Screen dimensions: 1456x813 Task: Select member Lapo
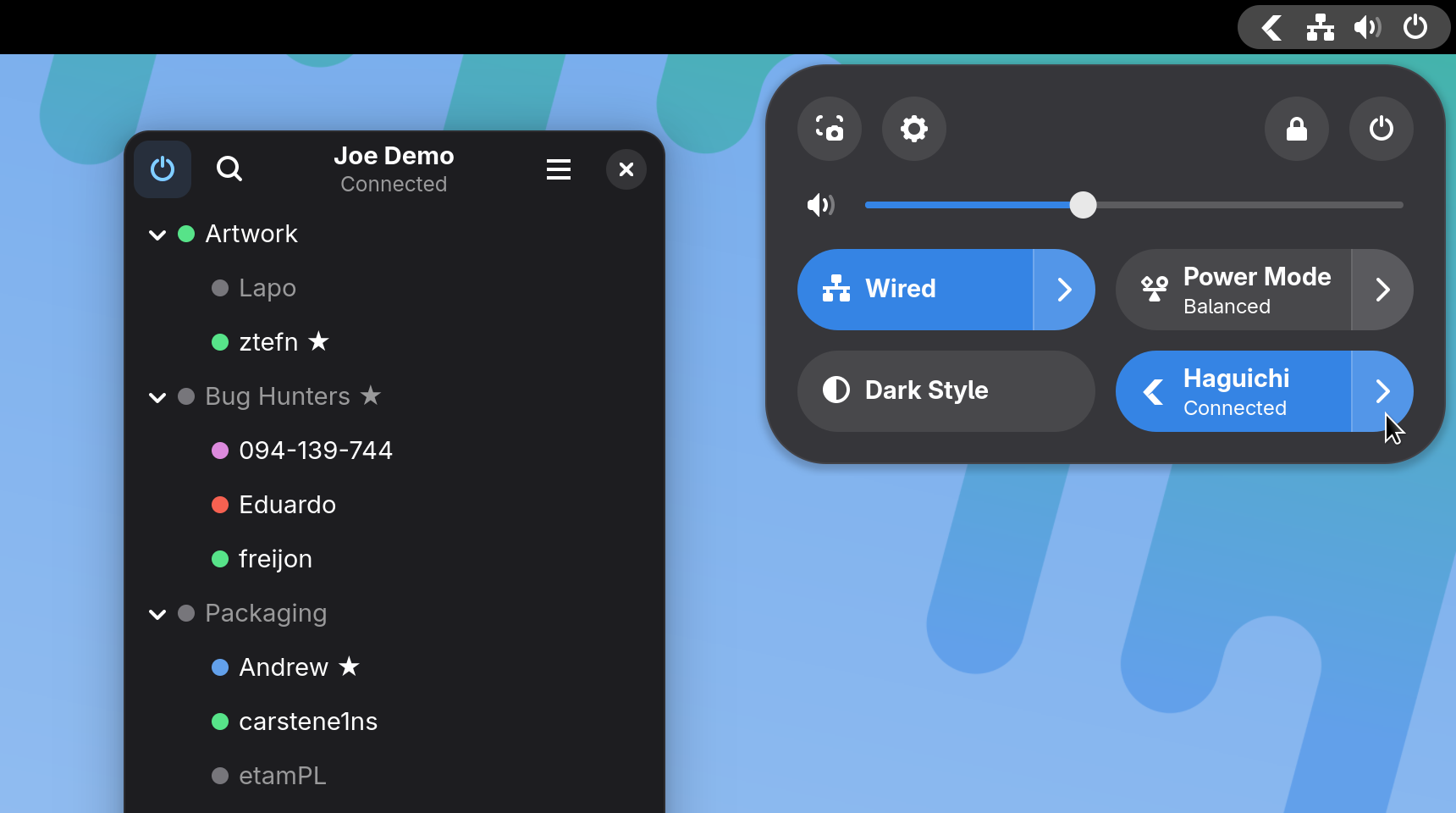click(x=394, y=288)
